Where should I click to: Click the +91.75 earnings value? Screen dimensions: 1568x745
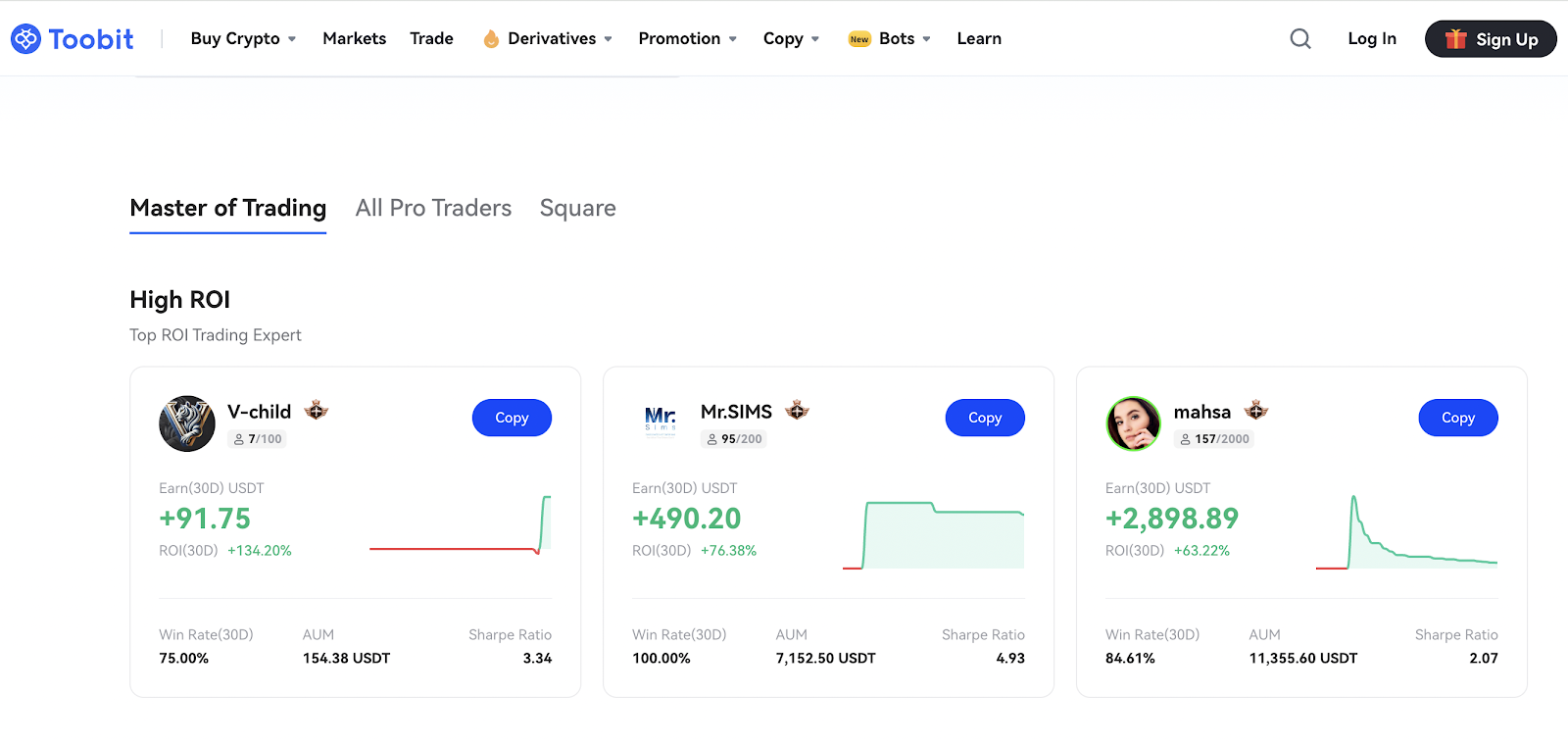tap(205, 519)
